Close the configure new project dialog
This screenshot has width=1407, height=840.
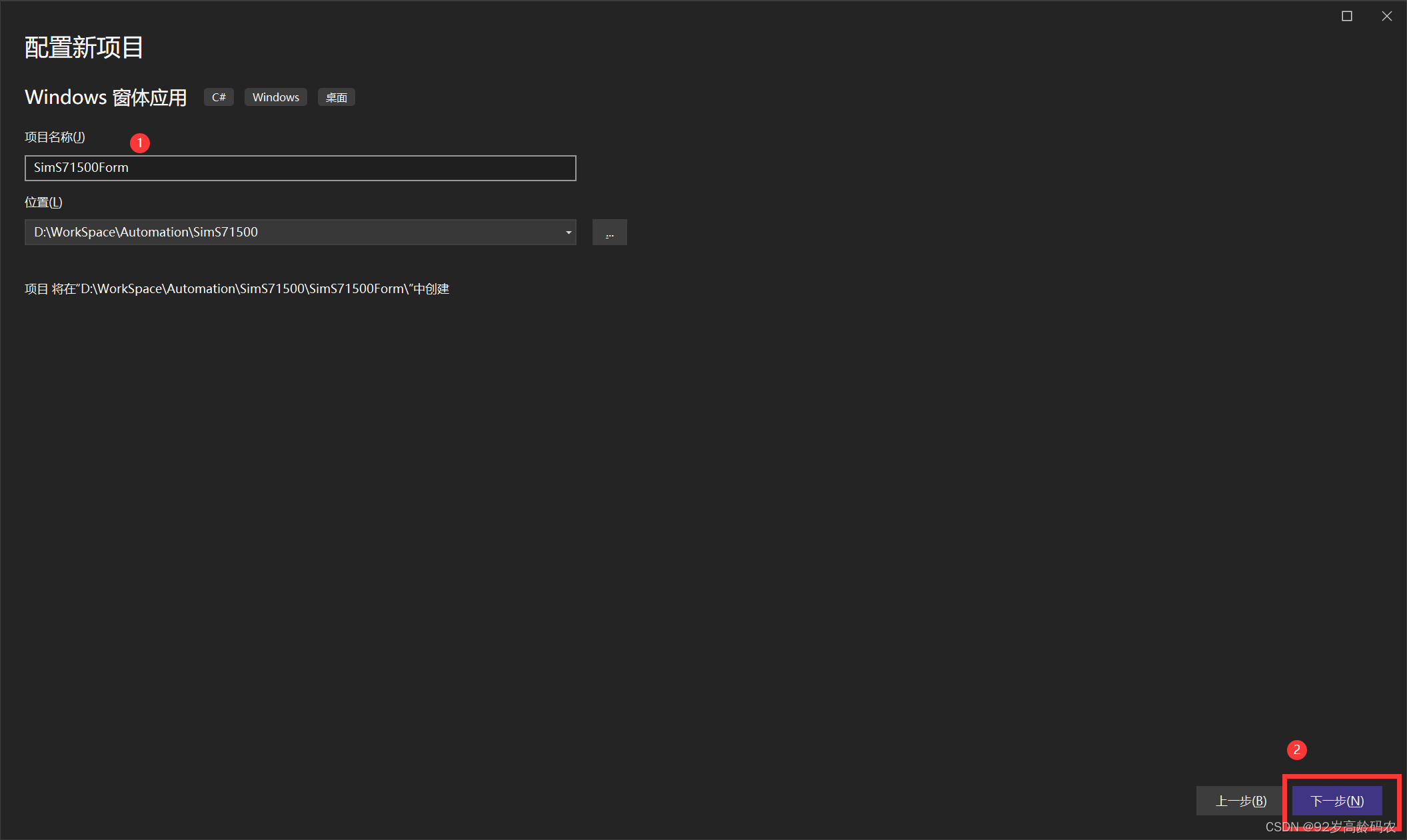pyautogui.click(x=1387, y=16)
